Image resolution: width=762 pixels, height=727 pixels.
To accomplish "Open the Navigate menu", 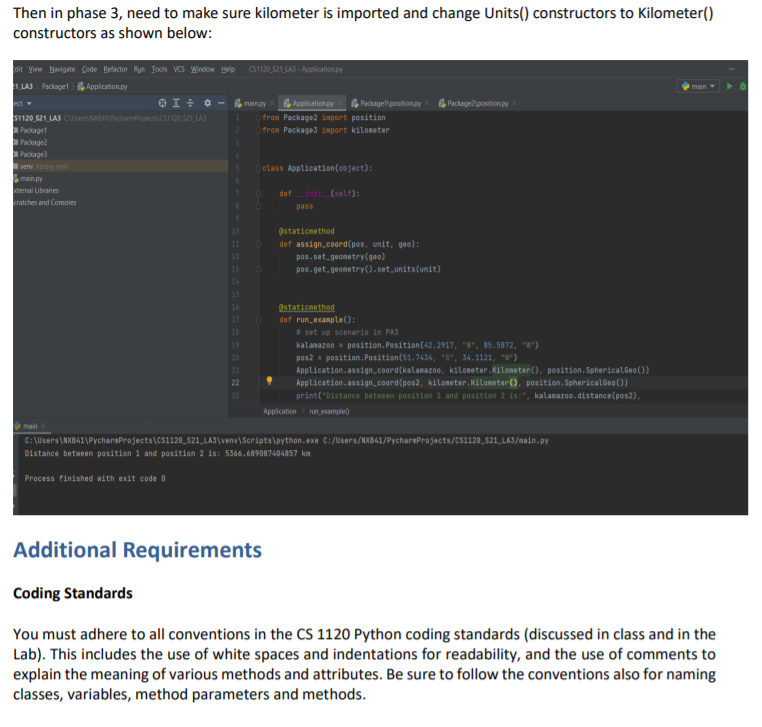I will pos(62,69).
